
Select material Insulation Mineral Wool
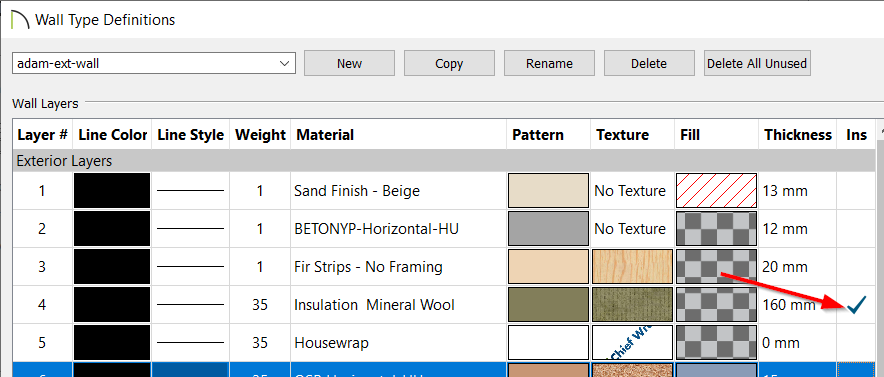[374, 305]
